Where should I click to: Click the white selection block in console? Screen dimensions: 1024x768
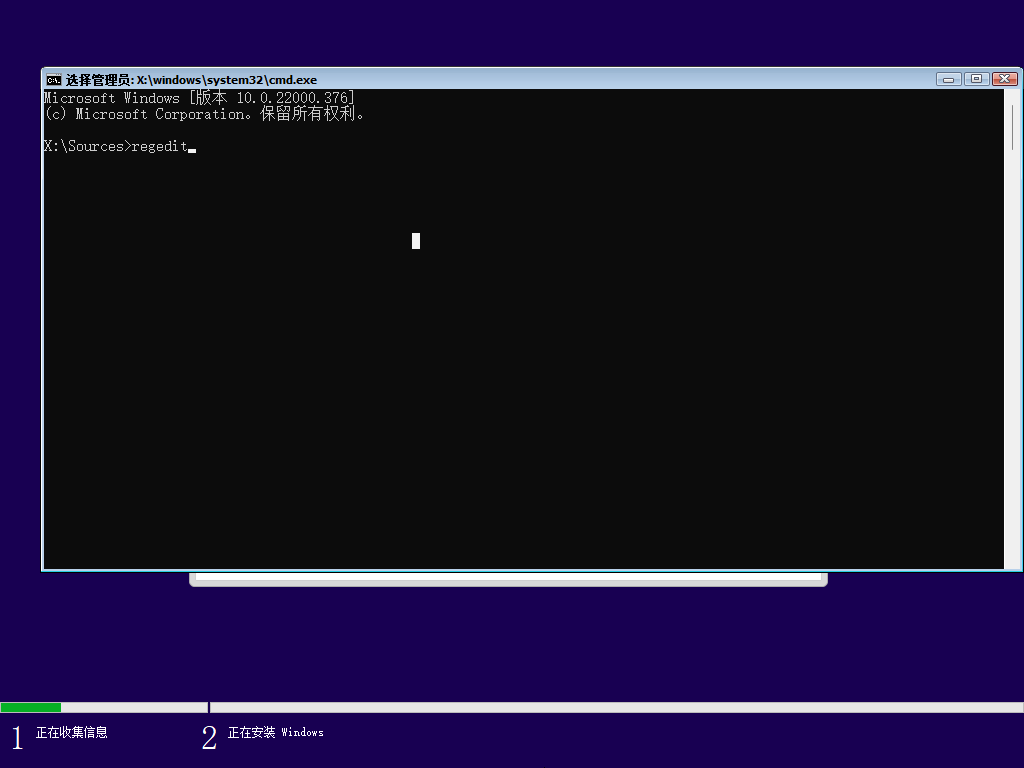(x=416, y=241)
